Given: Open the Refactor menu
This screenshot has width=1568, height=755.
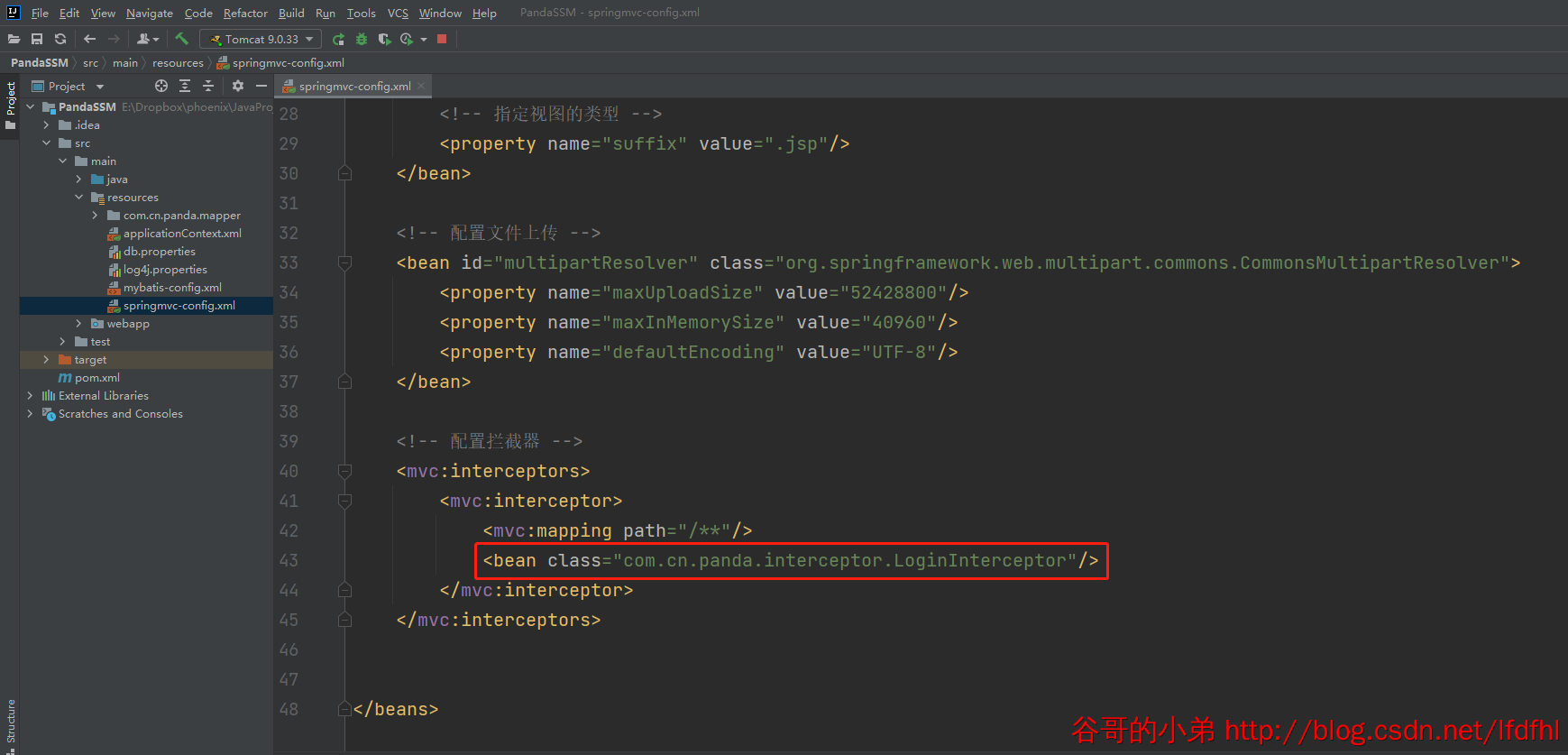Looking at the screenshot, I should coord(245,13).
